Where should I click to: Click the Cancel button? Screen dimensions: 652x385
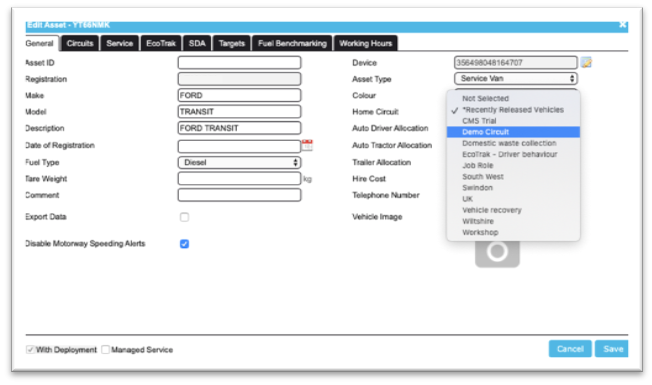click(570, 349)
